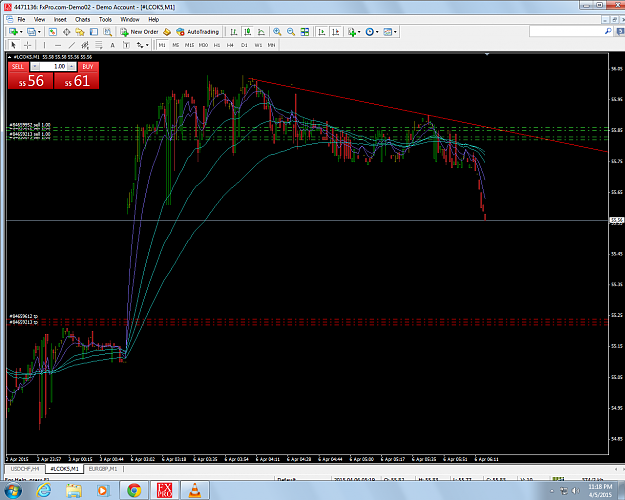Switch to candlestick chart display
The width and height of the screenshot is (625, 500).
[248, 32]
